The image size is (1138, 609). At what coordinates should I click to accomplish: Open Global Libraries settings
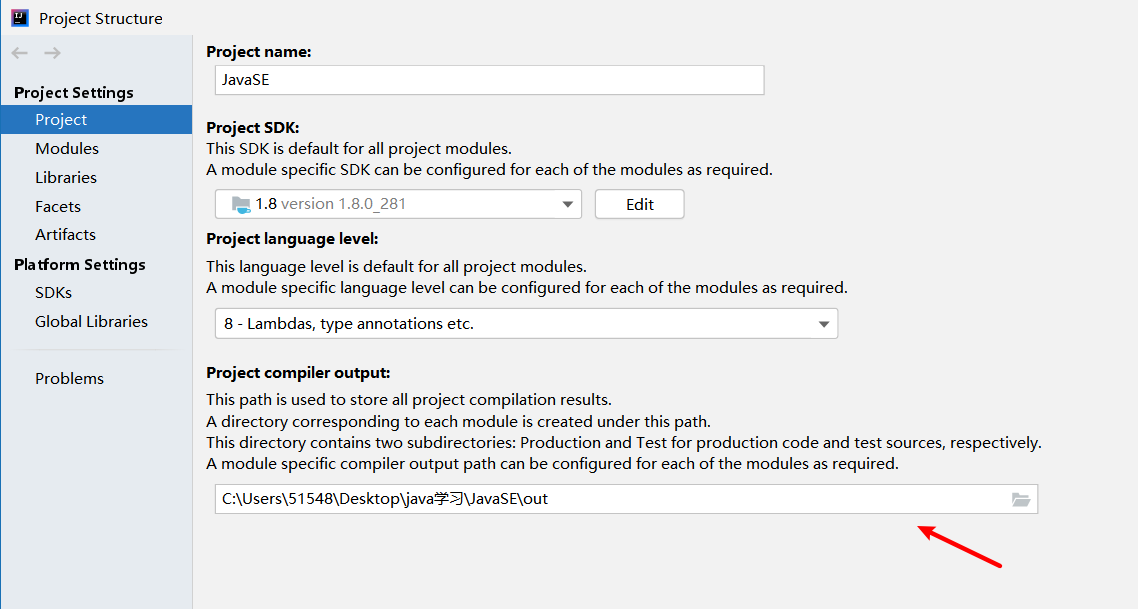(91, 322)
